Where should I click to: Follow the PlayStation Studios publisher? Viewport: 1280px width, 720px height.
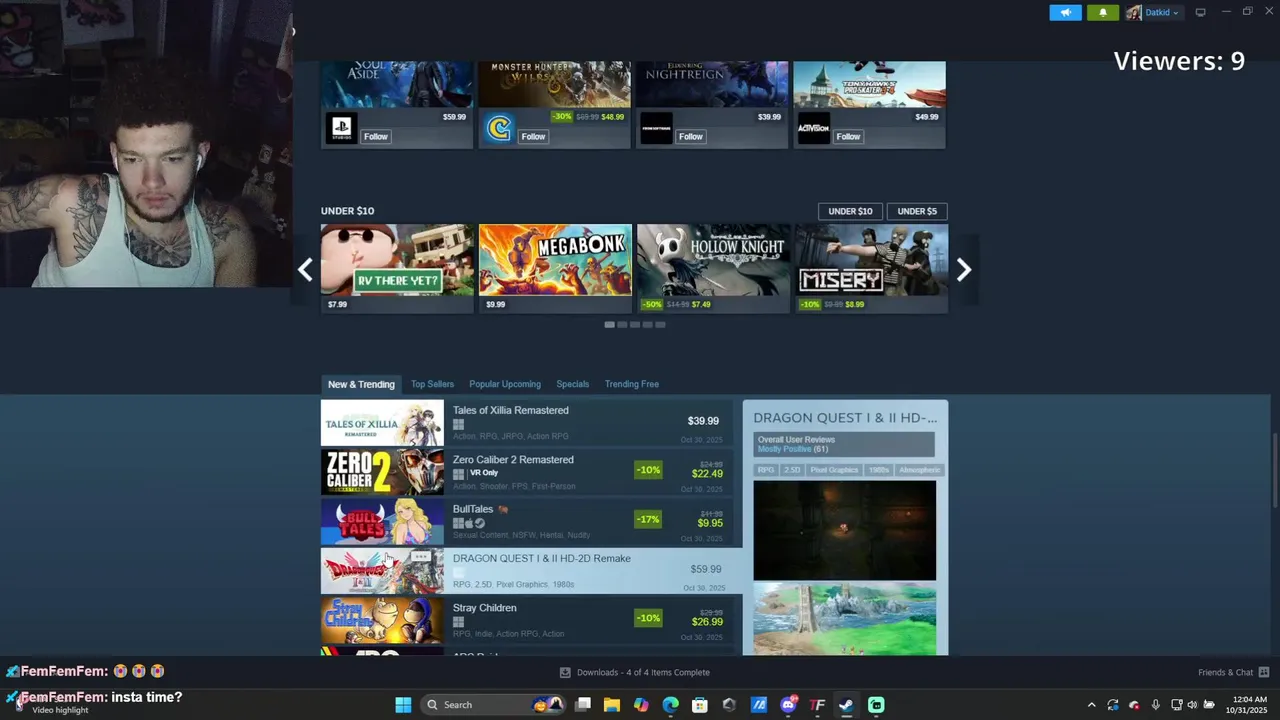(376, 136)
